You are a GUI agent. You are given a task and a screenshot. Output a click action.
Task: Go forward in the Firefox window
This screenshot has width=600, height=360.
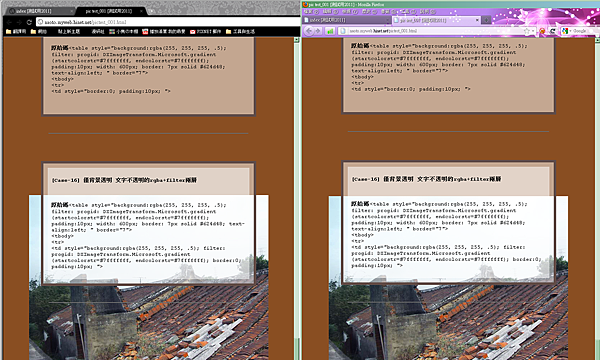(x=318, y=31)
